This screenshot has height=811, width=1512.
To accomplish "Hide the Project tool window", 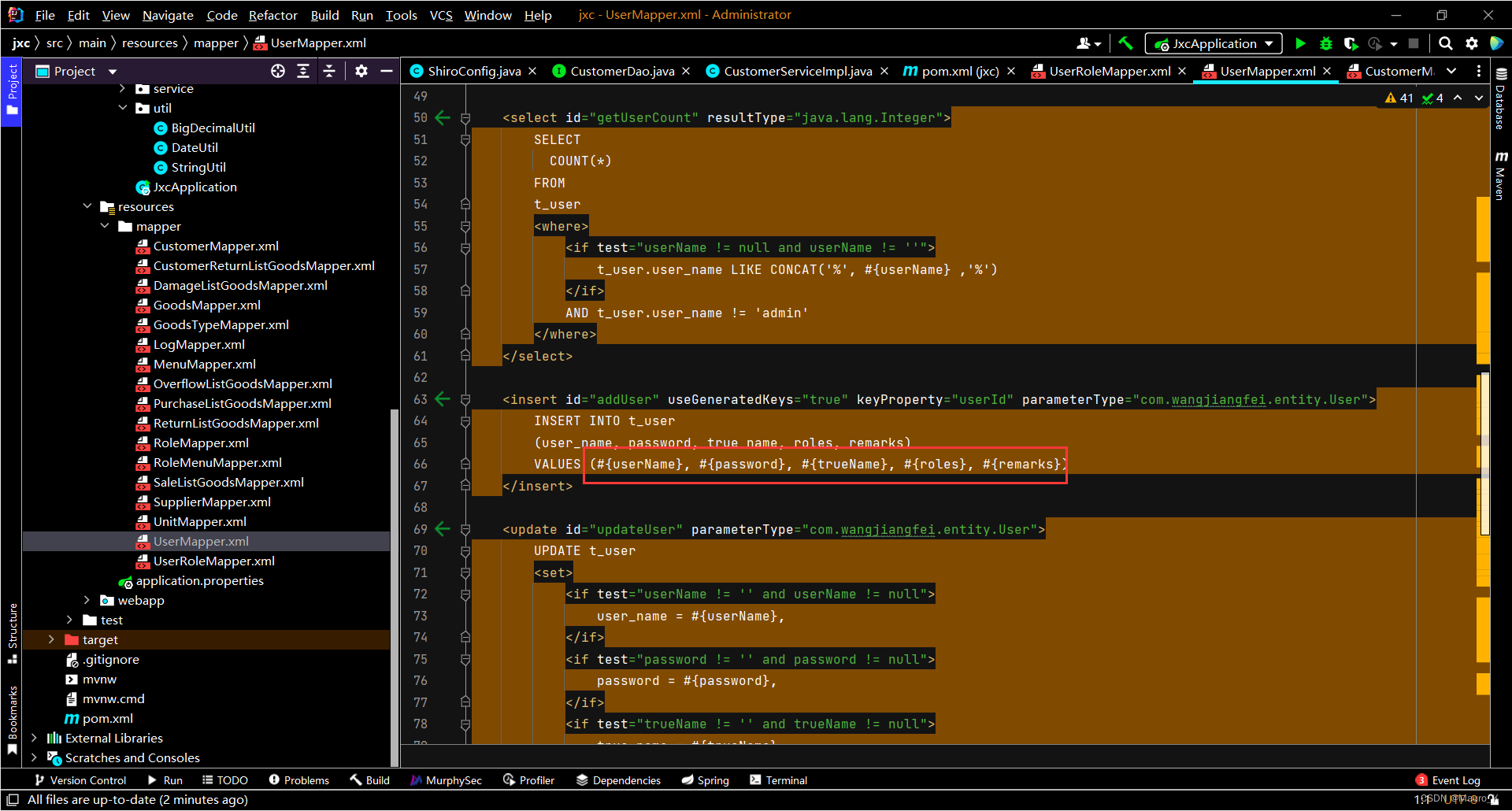I will tap(387, 72).
